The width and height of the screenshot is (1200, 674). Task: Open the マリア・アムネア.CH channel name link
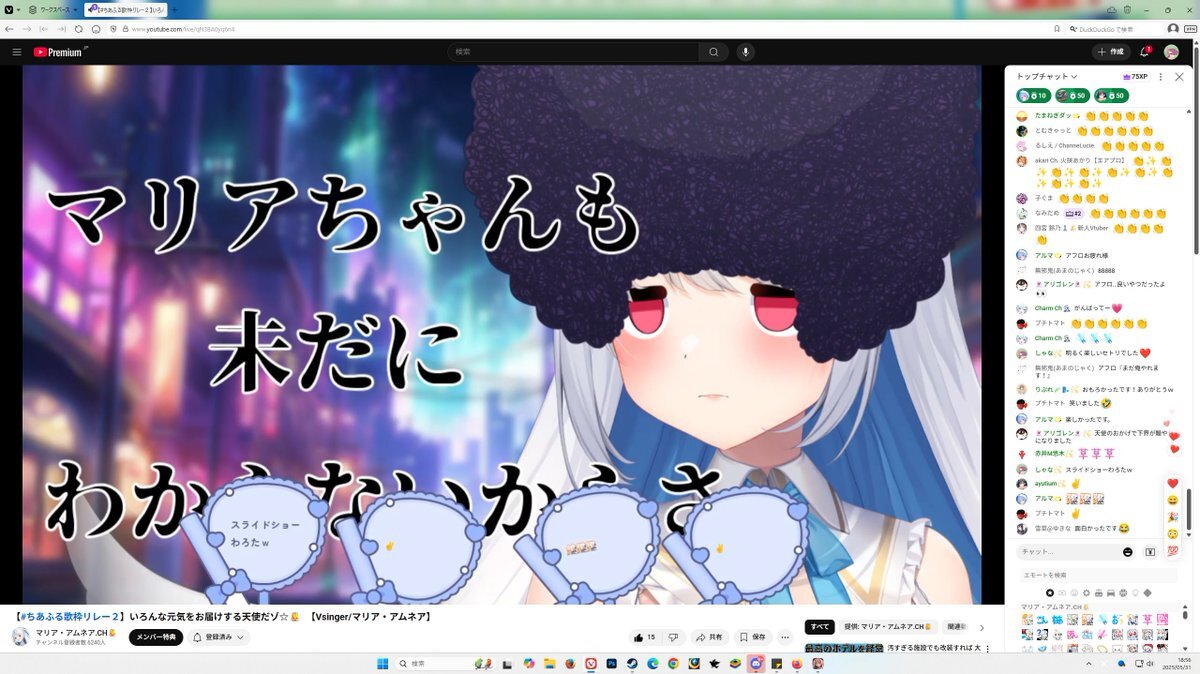click(x=77, y=632)
